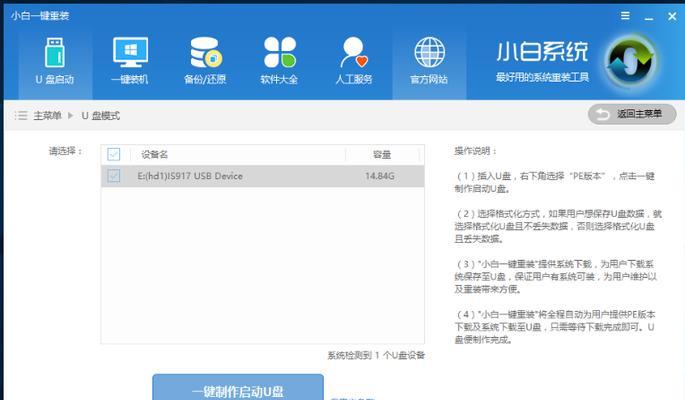The width and height of the screenshot is (685, 400).
Task: Click the 返回主菜单 back button
Action: (625, 115)
